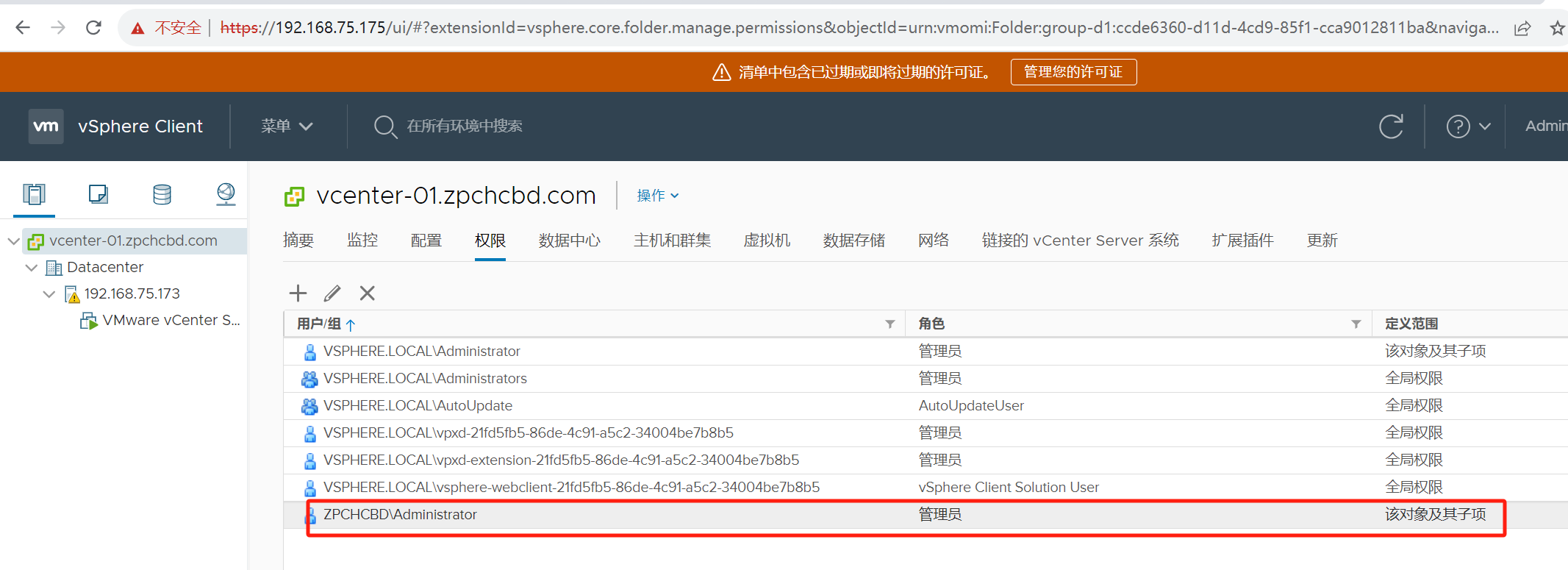Select the VSPHERE.LOCAL\Administrator row
The image size is (1568, 570).
(x=926, y=352)
